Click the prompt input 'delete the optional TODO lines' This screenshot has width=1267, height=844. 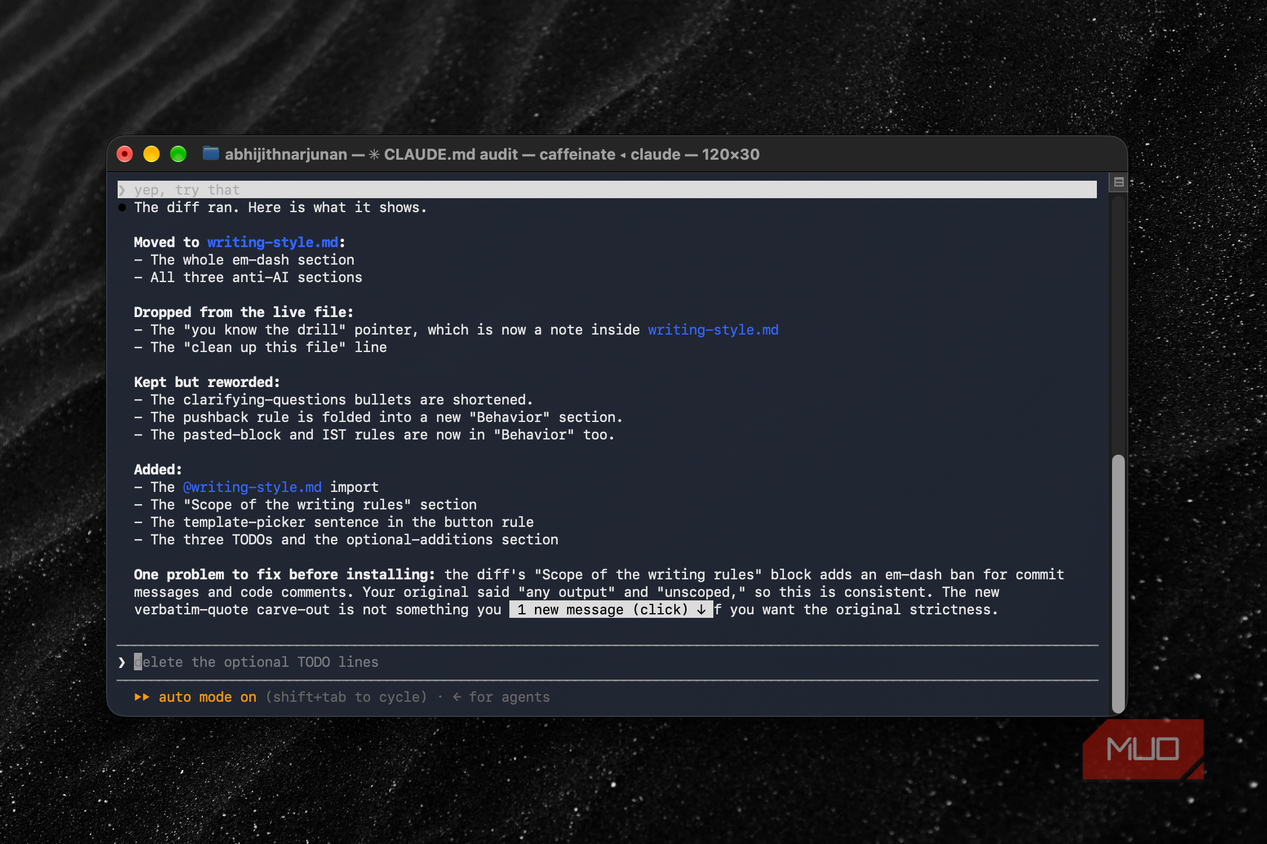point(607,662)
